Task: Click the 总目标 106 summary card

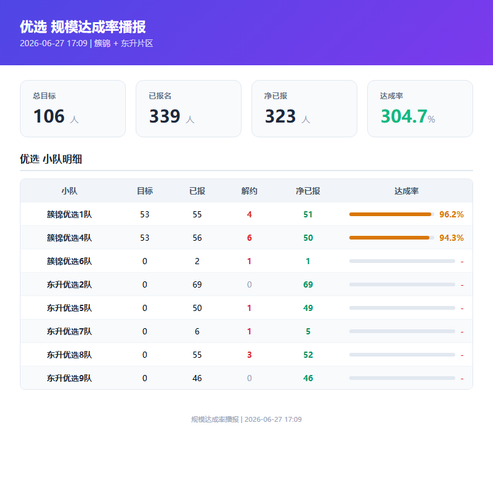Action: coord(73,109)
